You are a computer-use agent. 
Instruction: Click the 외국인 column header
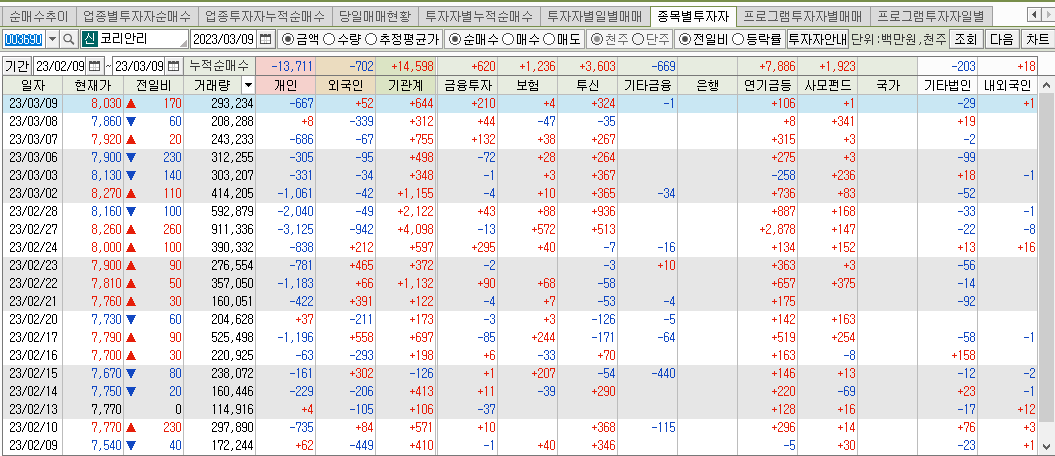click(x=345, y=86)
